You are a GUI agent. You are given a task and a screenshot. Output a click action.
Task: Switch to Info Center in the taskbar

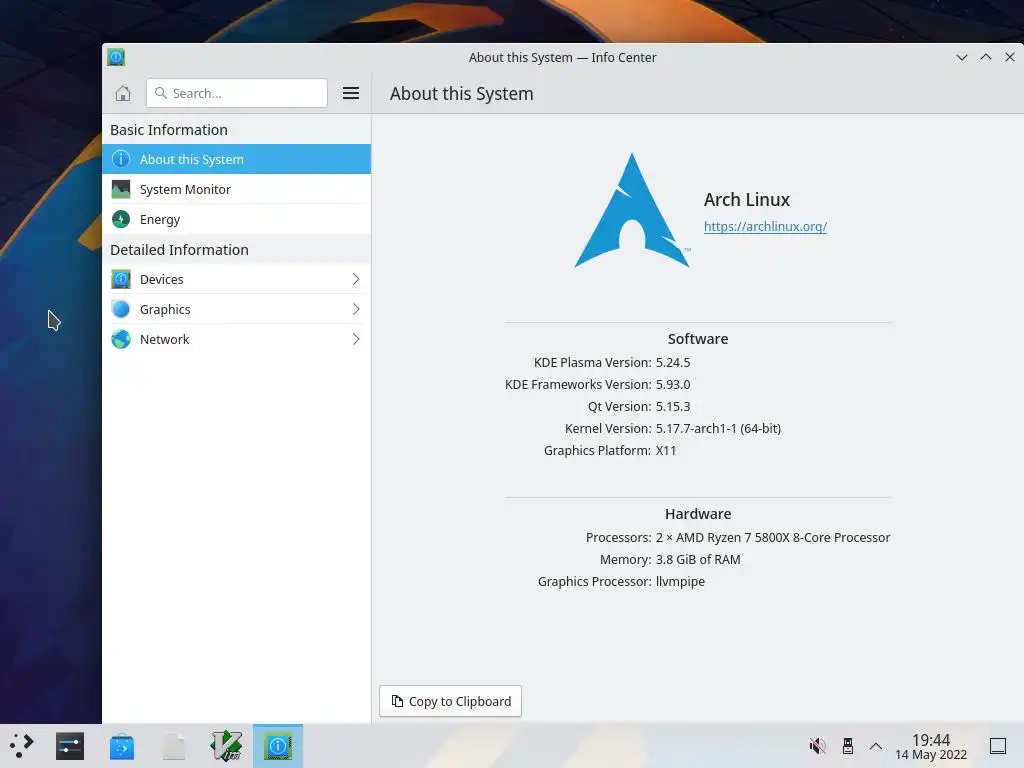click(278, 746)
